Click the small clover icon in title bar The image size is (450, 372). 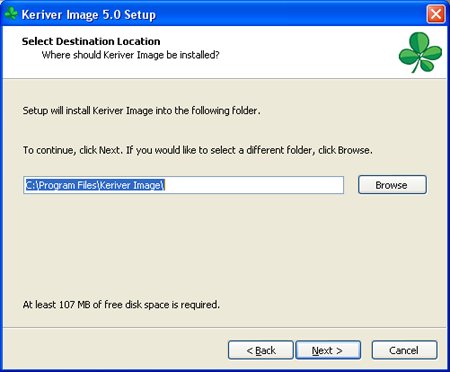click(x=11, y=14)
